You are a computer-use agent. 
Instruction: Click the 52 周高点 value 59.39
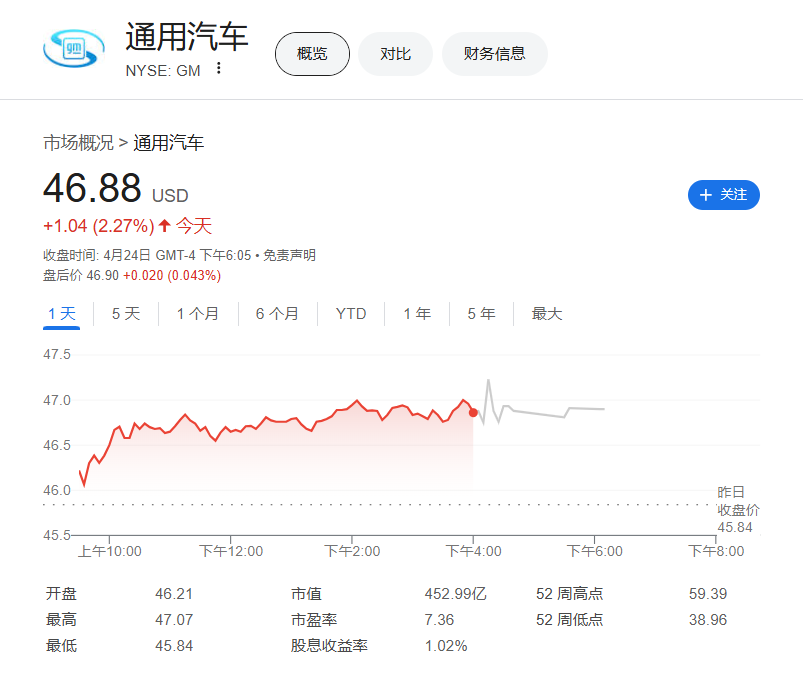708,594
